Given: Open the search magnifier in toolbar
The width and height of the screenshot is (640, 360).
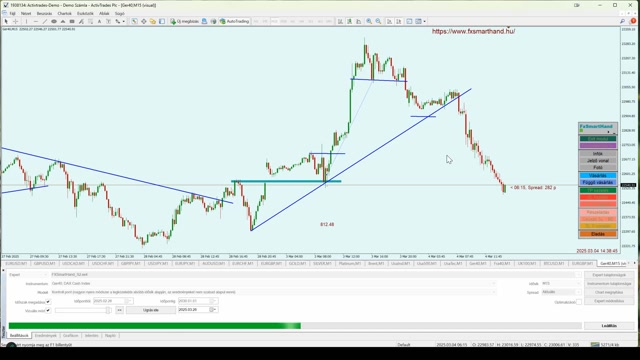Looking at the screenshot, I should tap(622, 21).
